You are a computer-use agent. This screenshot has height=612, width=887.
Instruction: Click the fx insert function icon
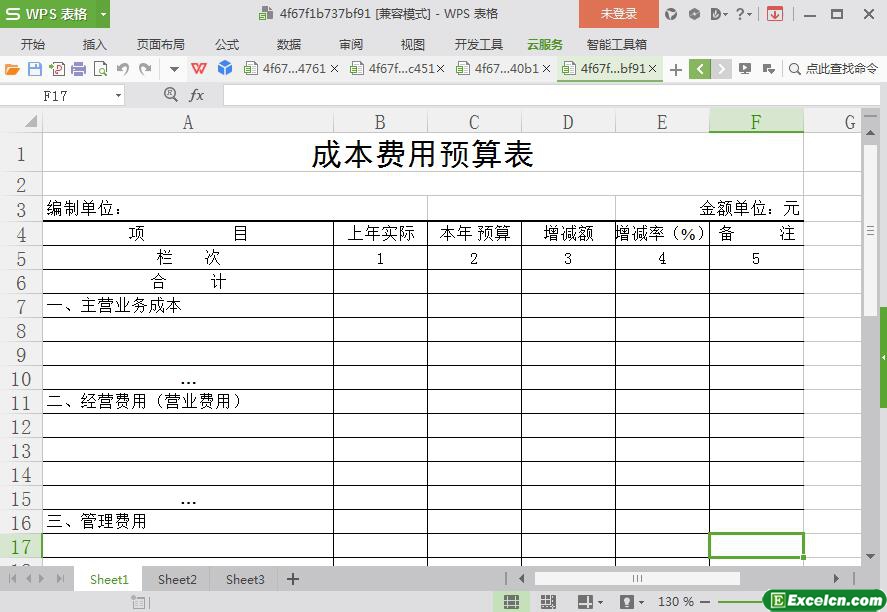(197, 95)
